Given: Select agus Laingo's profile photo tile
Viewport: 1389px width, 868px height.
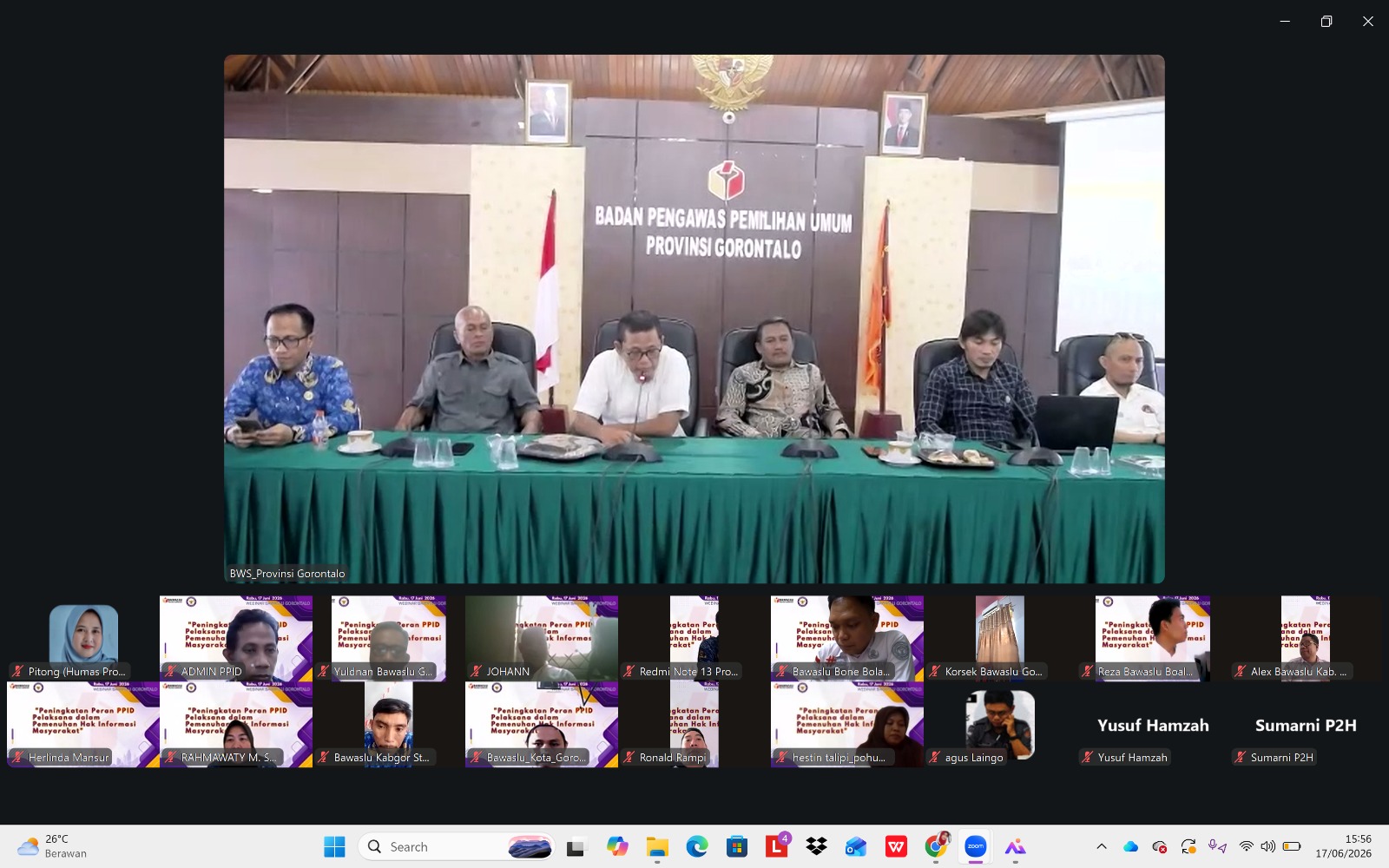Looking at the screenshot, I should [1000, 724].
